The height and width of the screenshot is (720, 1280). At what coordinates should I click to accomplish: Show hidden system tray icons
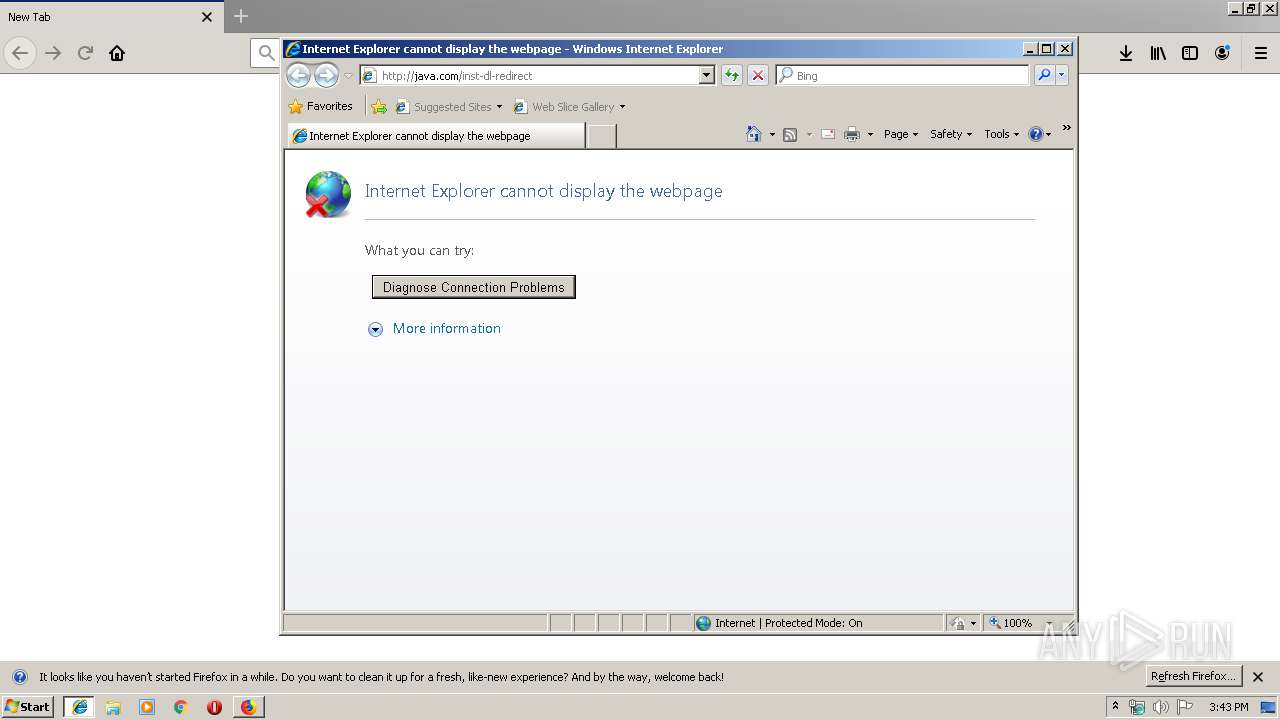(x=1115, y=706)
